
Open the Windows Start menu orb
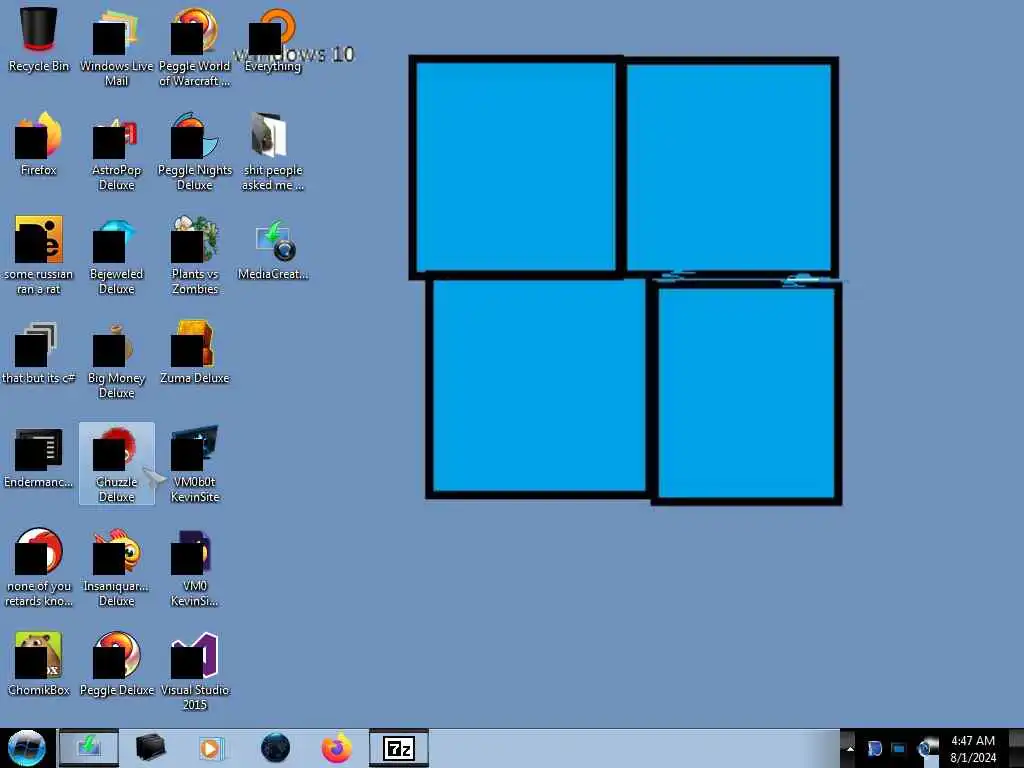(x=27, y=748)
